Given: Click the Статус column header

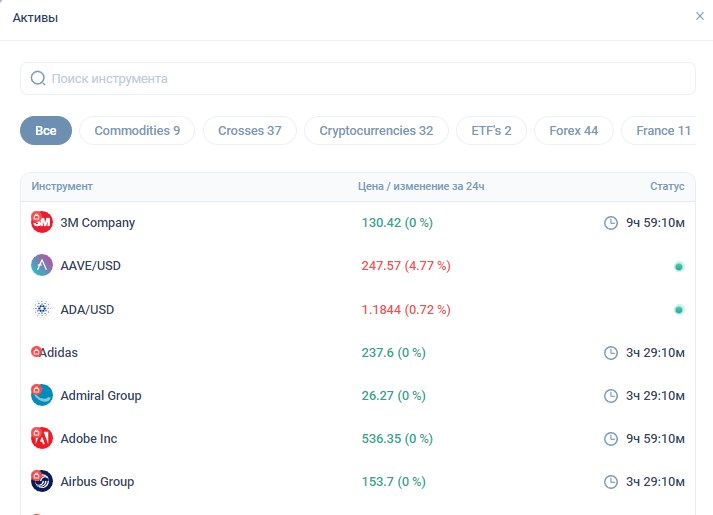Looking at the screenshot, I should [667, 186].
